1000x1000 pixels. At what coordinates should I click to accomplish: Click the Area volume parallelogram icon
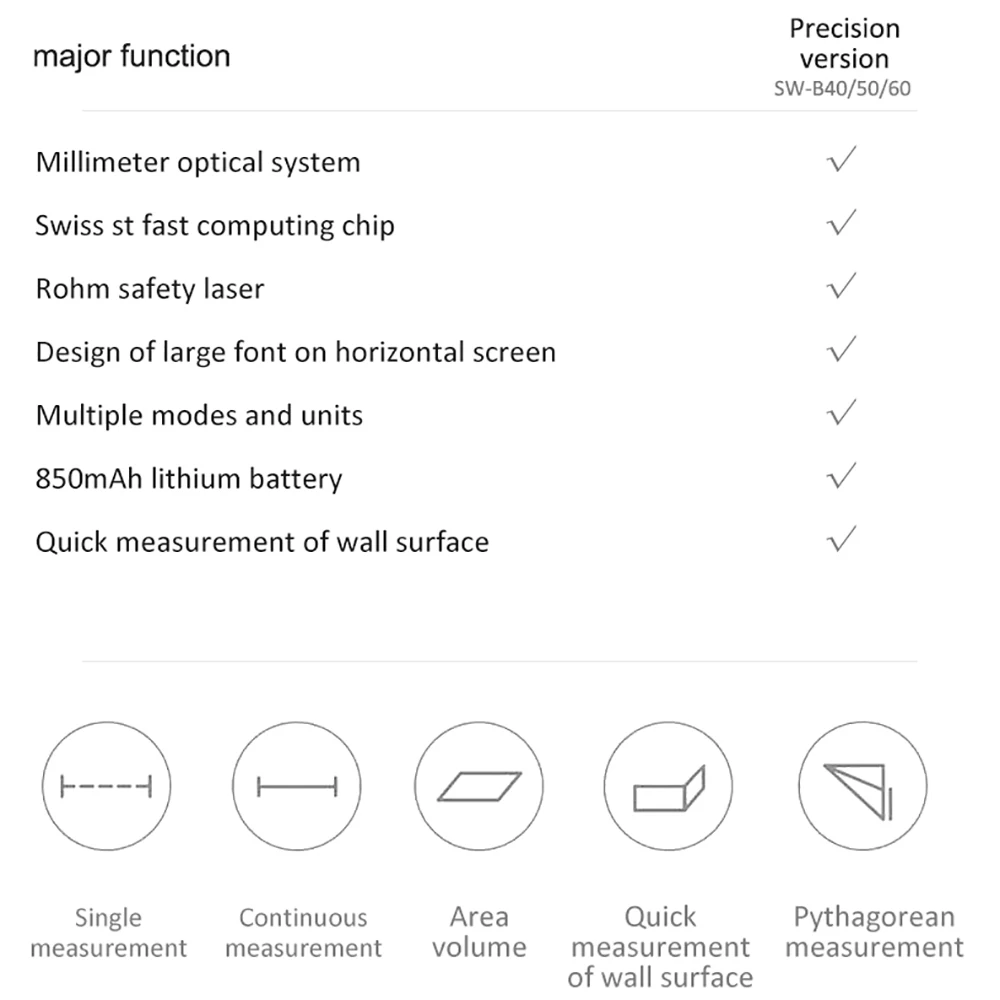pyautogui.click(x=479, y=786)
